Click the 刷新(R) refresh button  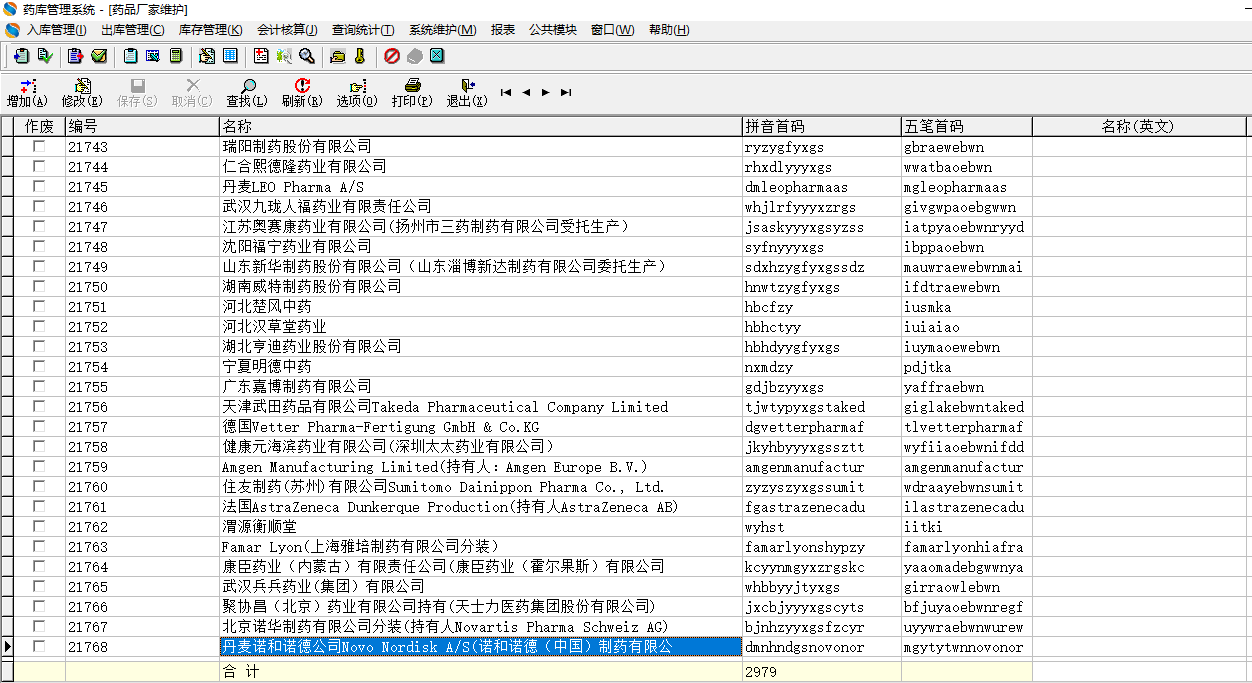pyautogui.click(x=302, y=93)
